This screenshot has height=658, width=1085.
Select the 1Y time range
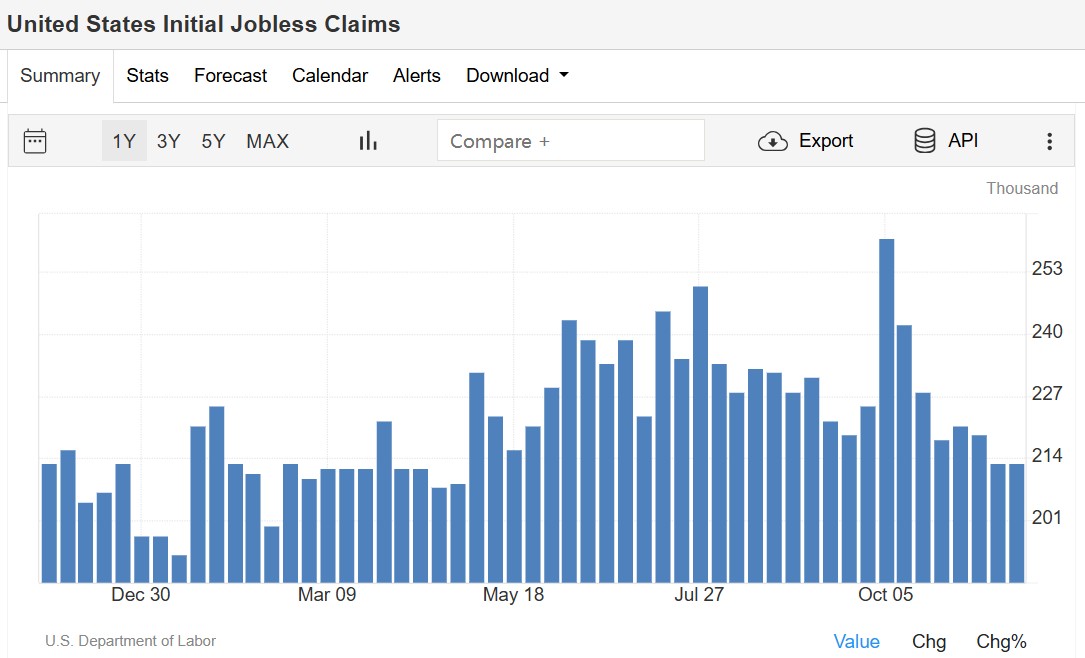(124, 141)
